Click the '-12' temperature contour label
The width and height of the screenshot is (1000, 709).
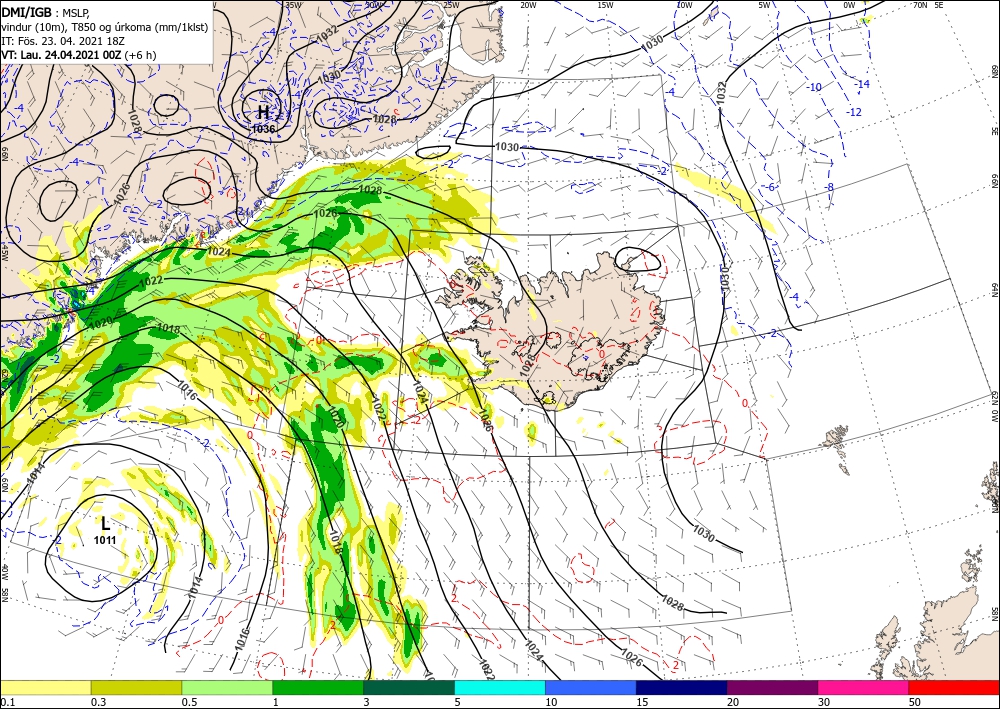point(854,112)
